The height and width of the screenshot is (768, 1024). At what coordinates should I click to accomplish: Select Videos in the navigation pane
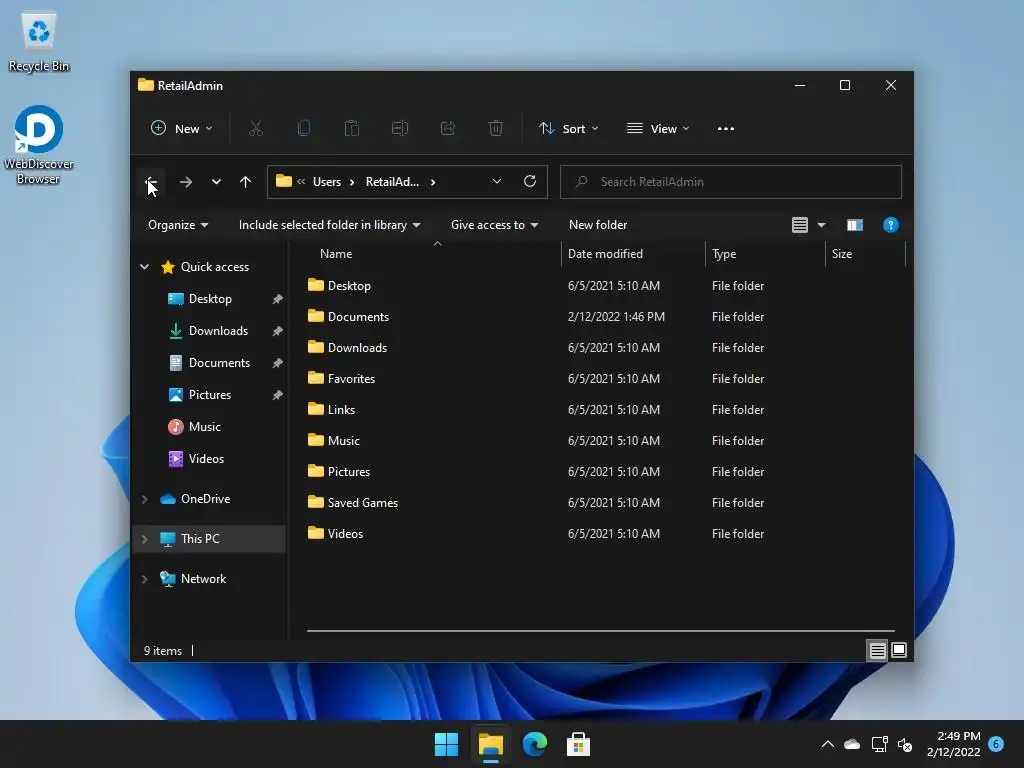pyautogui.click(x=206, y=458)
